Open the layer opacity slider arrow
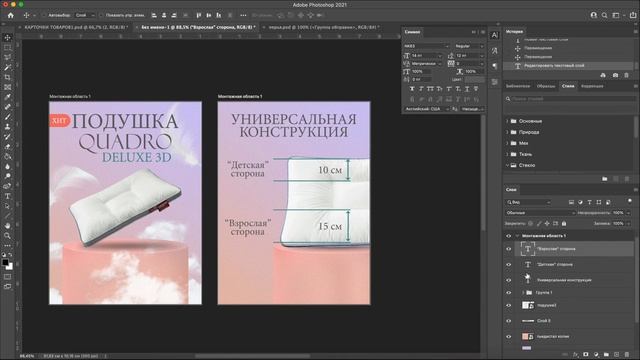This screenshot has height=360, width=640. pyautogui.click(x=628, y=213)
